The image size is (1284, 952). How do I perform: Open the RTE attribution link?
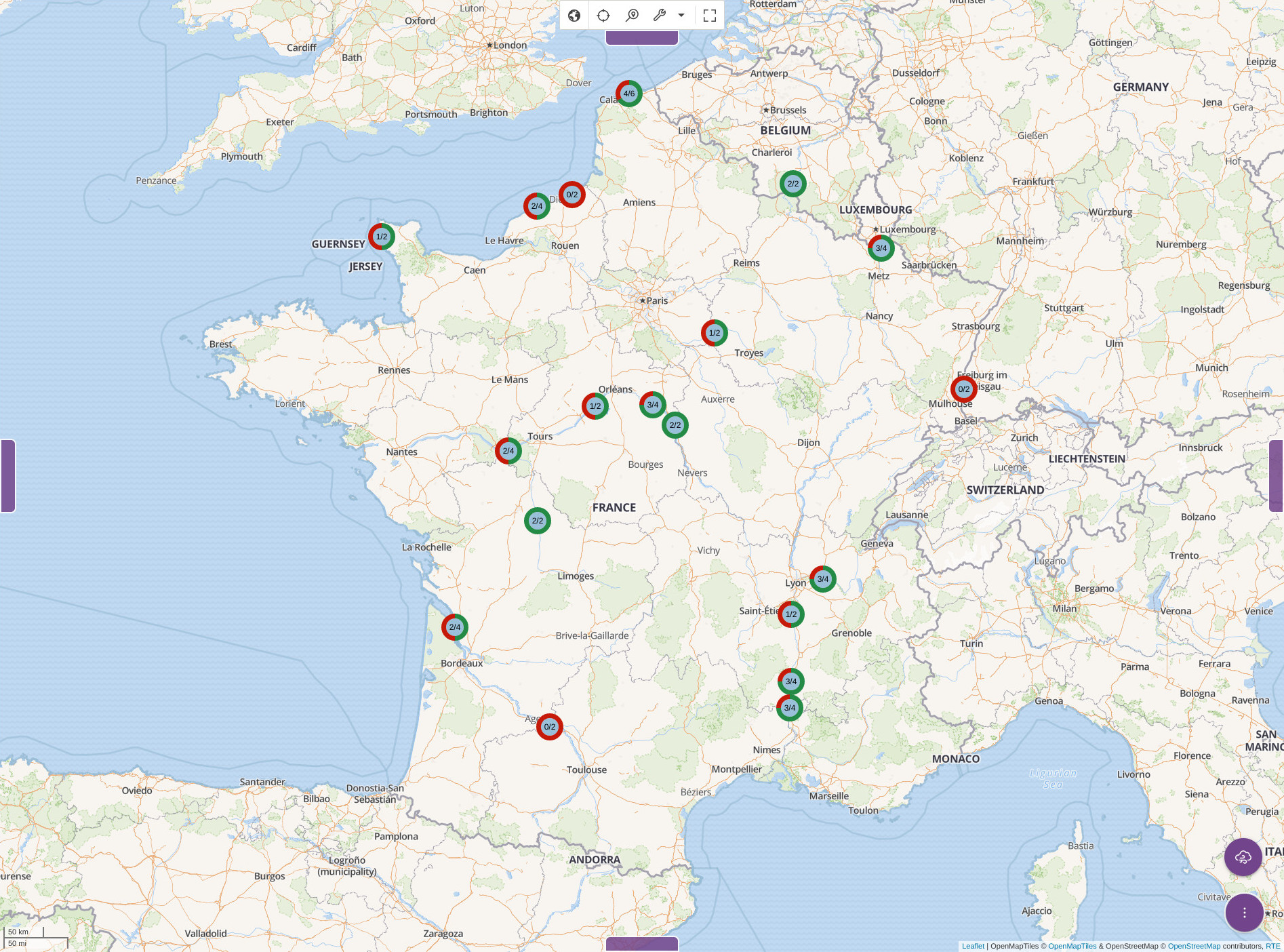coord(1272,946)
